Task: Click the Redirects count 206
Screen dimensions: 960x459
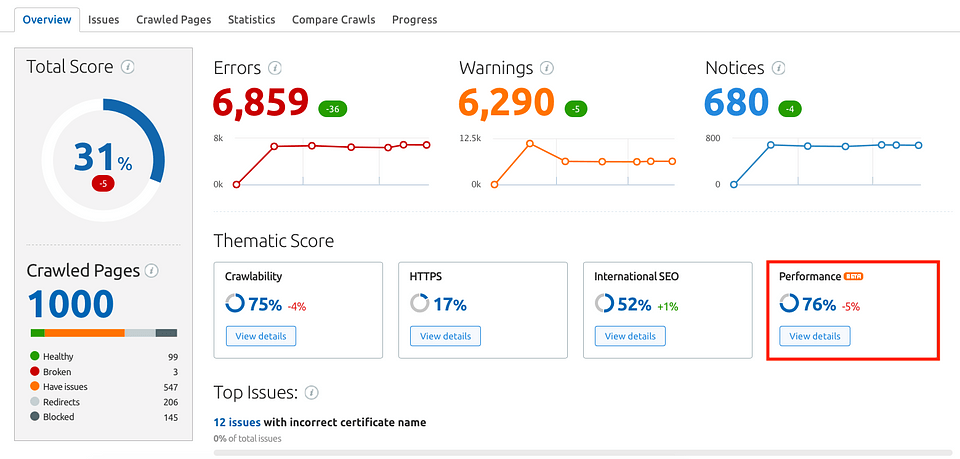Action: point(171,402)
